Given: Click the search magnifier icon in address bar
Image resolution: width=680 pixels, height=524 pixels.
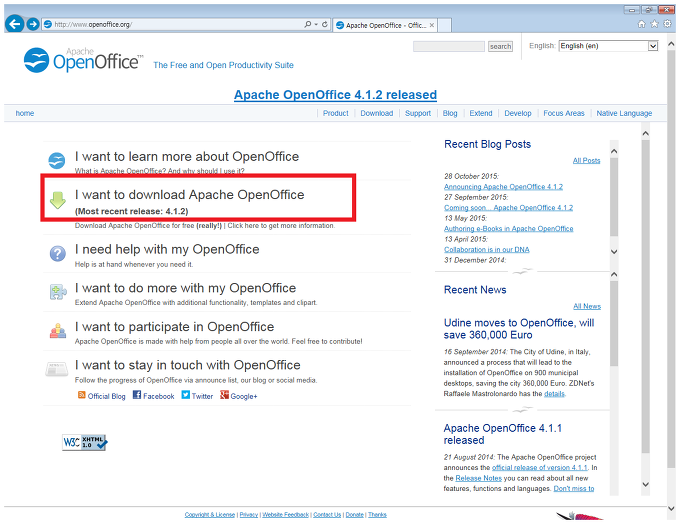Looking at the screenshot, I should 307,24.
